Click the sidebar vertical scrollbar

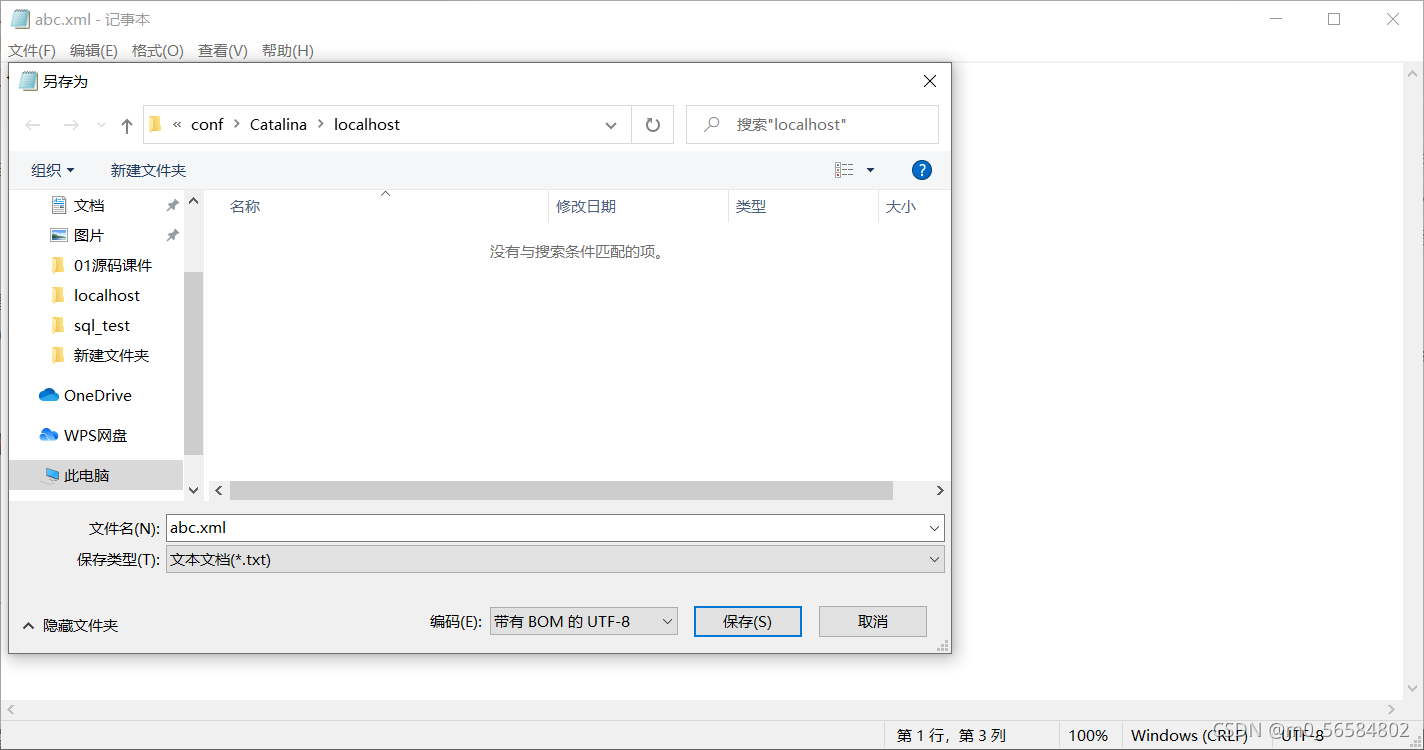pos(194,362)
